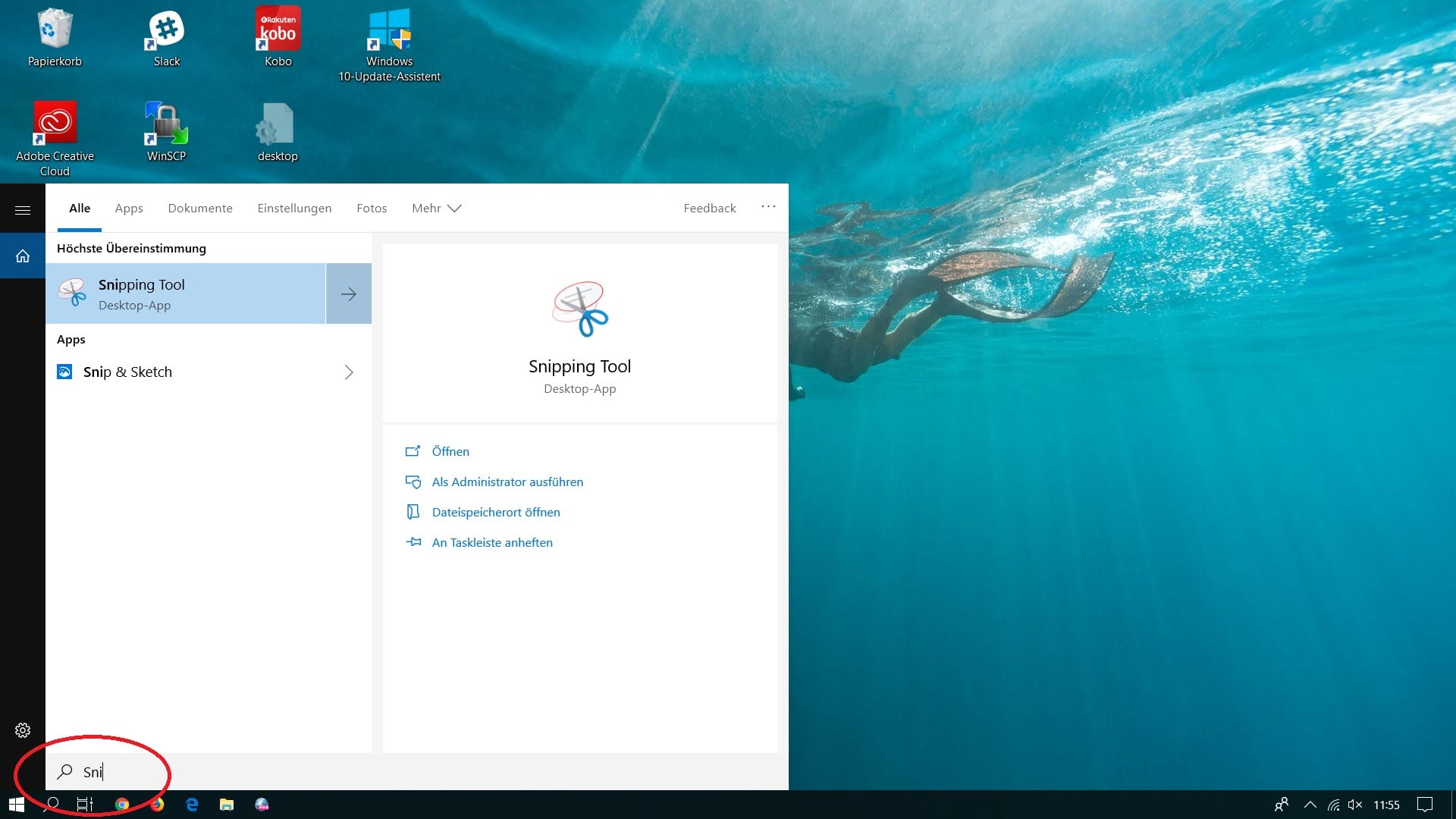Switch to the Apps search tab
Screen dimensions: 1456x819
pyautogui.click(x=129, y=208)
